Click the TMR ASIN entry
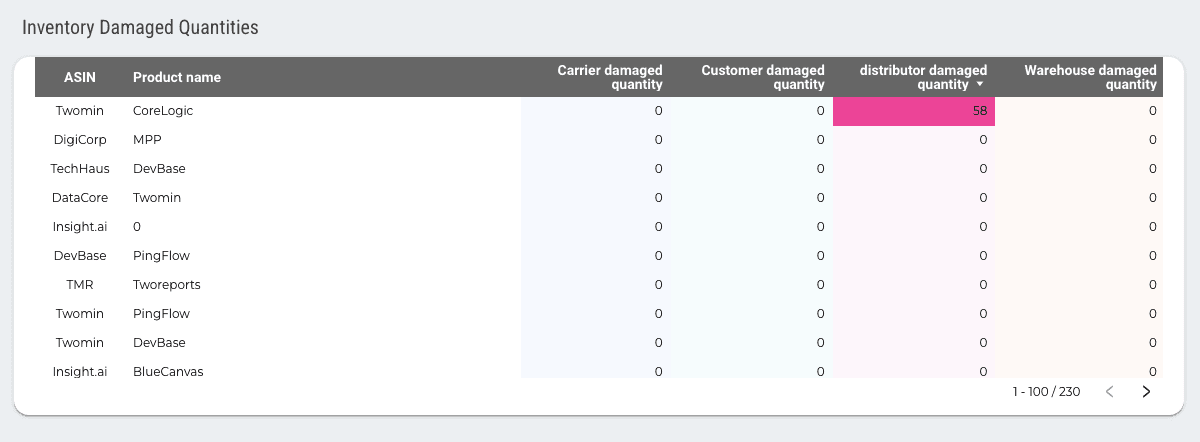Image resolution: width=1200 pixels, height=442 pixels. (80, 285)
